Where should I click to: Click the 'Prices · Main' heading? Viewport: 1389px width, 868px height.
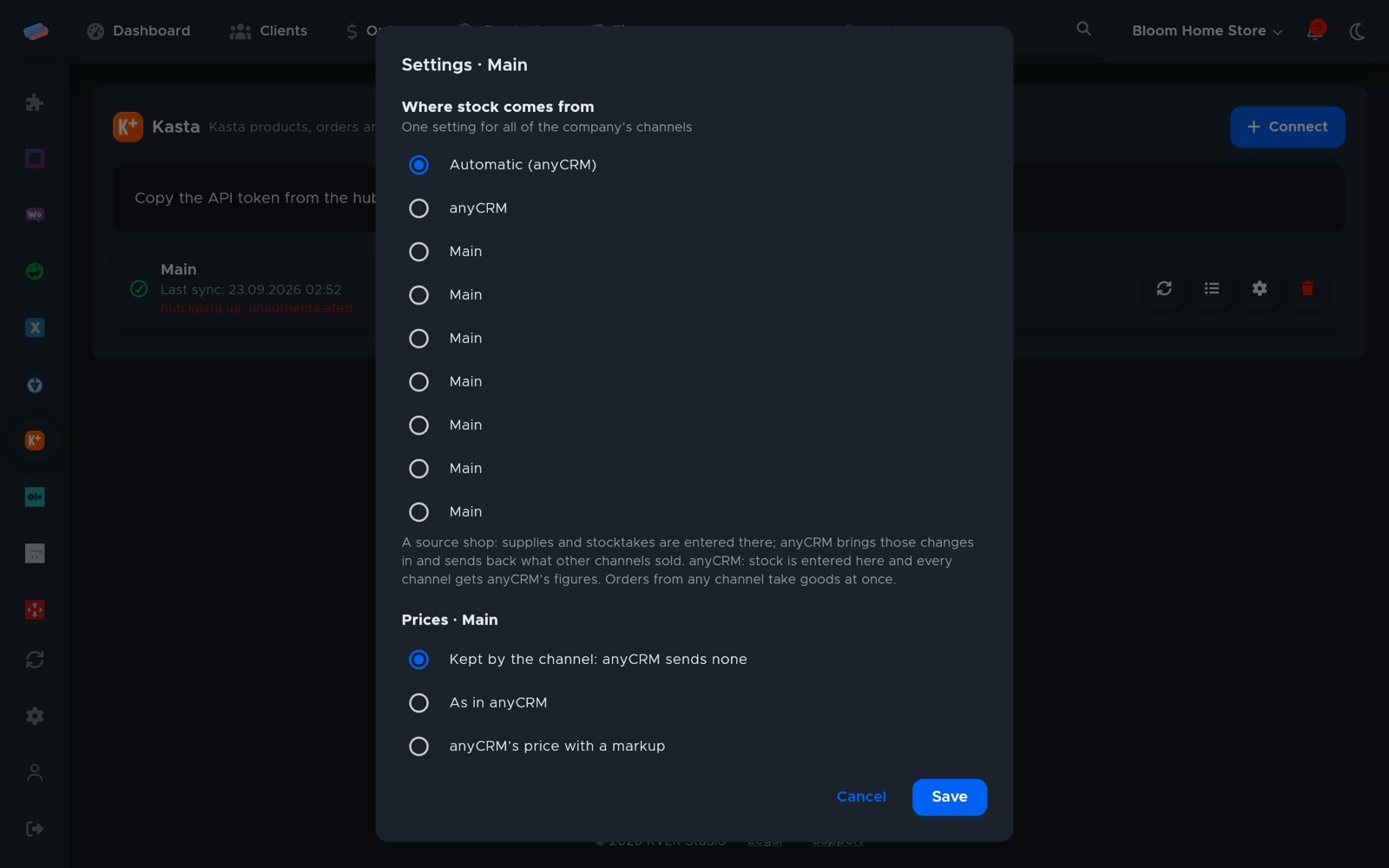tap(450, 620)
